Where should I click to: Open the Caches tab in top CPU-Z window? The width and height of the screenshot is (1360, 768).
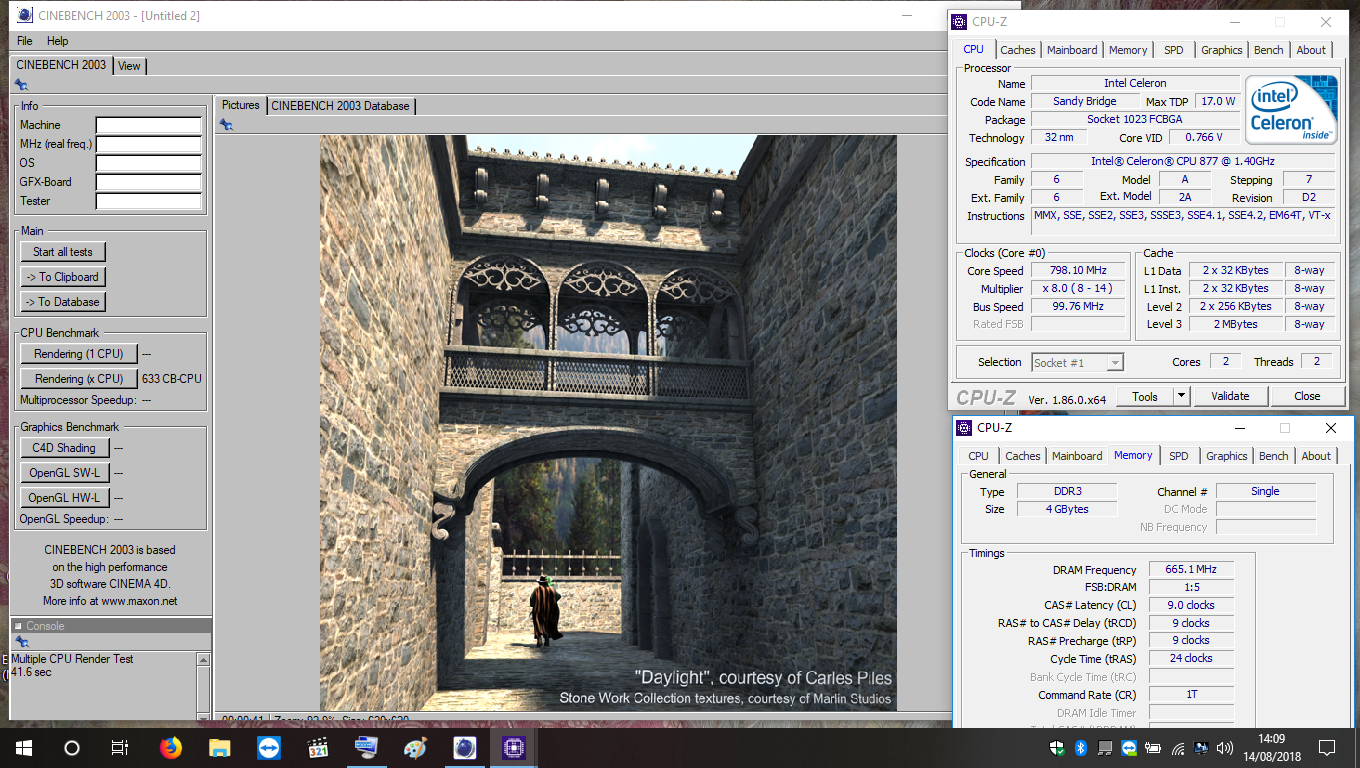pyautogui.click(x=1018, y=50)
